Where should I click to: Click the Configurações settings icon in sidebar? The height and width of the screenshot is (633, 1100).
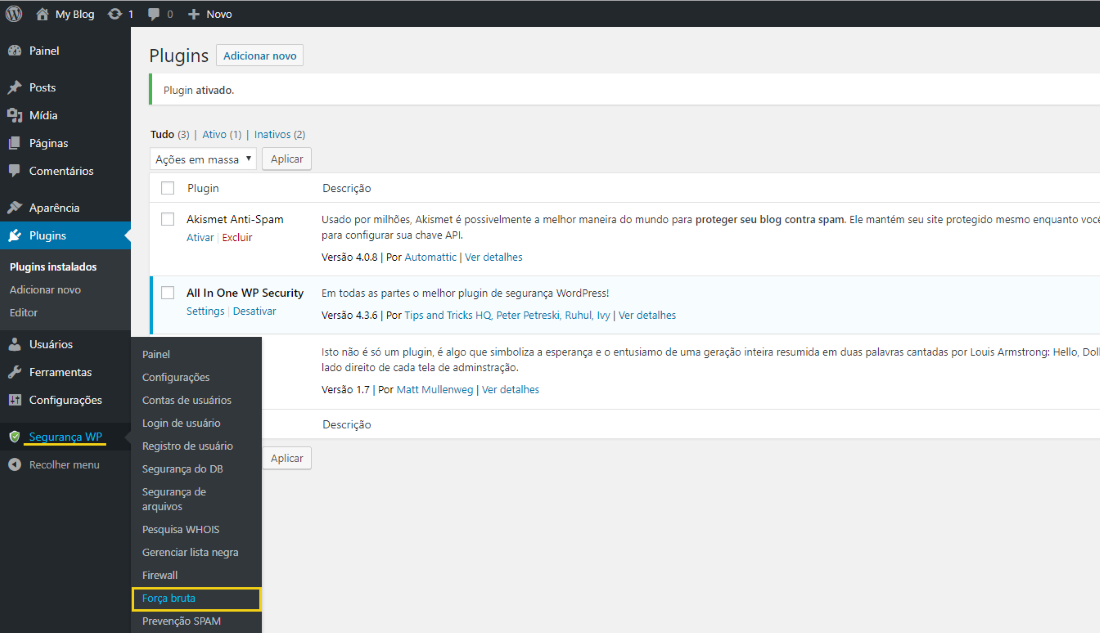[15, 400]
